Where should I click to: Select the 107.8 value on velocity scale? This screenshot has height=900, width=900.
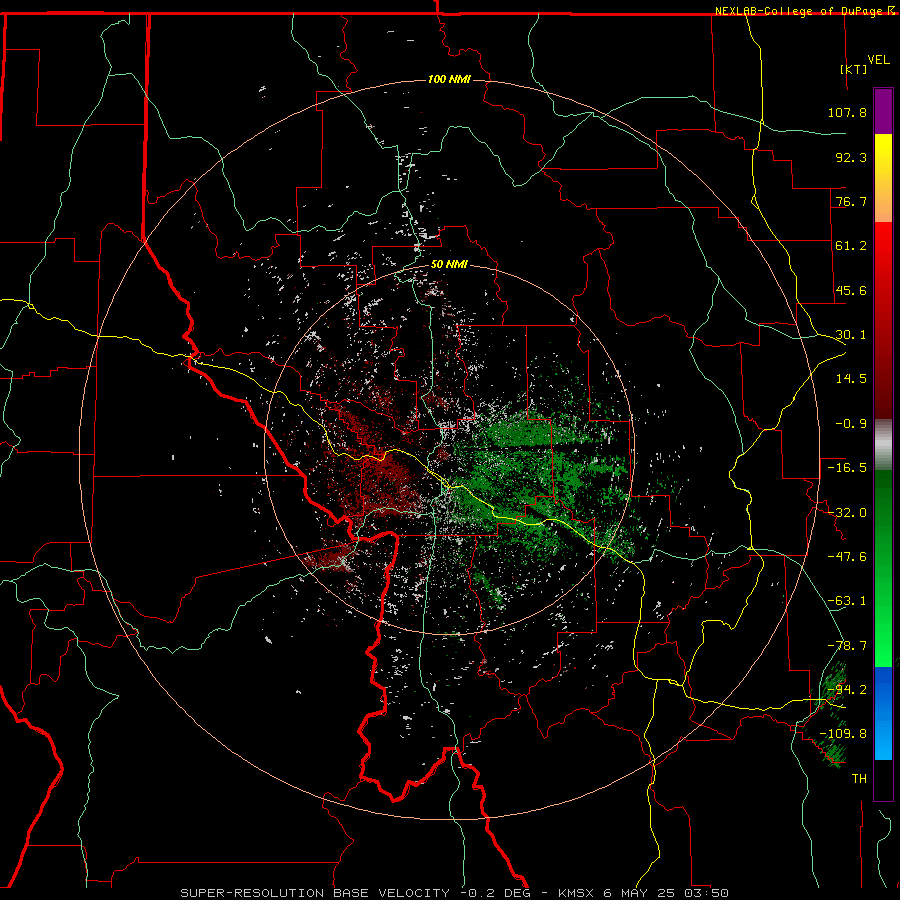click(847, 112)
